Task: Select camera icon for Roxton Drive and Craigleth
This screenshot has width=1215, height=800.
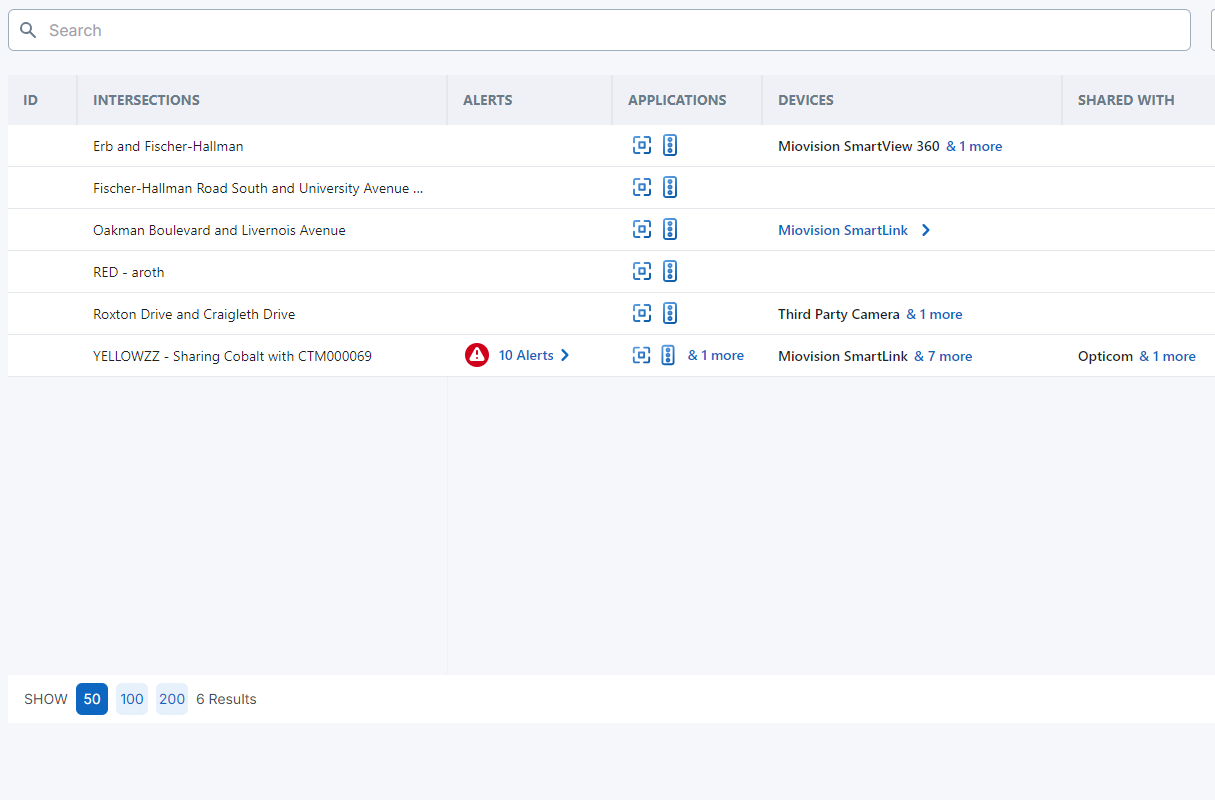Action: point(641,313)
